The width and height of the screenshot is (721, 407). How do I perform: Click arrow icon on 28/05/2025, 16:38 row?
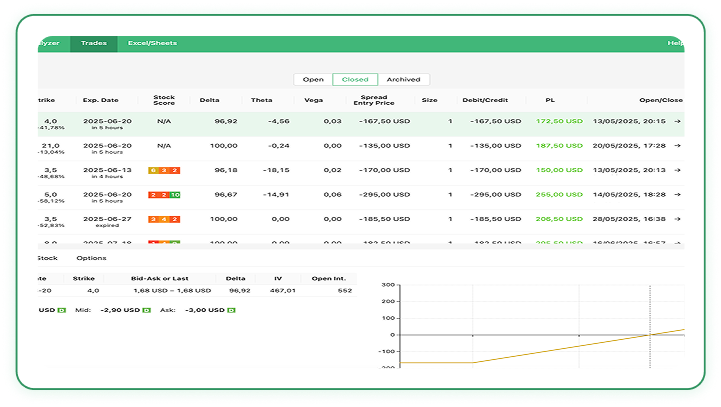click(x=677, y=219)
